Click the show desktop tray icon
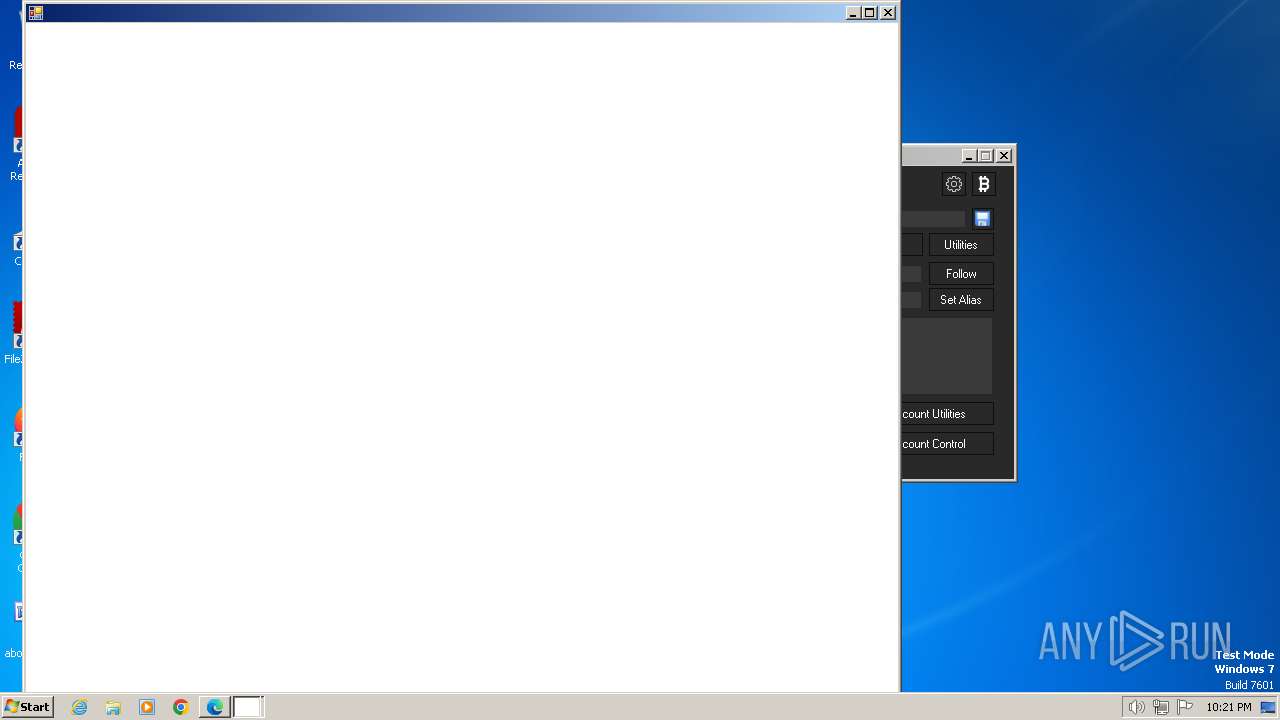1280x720 pixels. tap(1268, 707)
